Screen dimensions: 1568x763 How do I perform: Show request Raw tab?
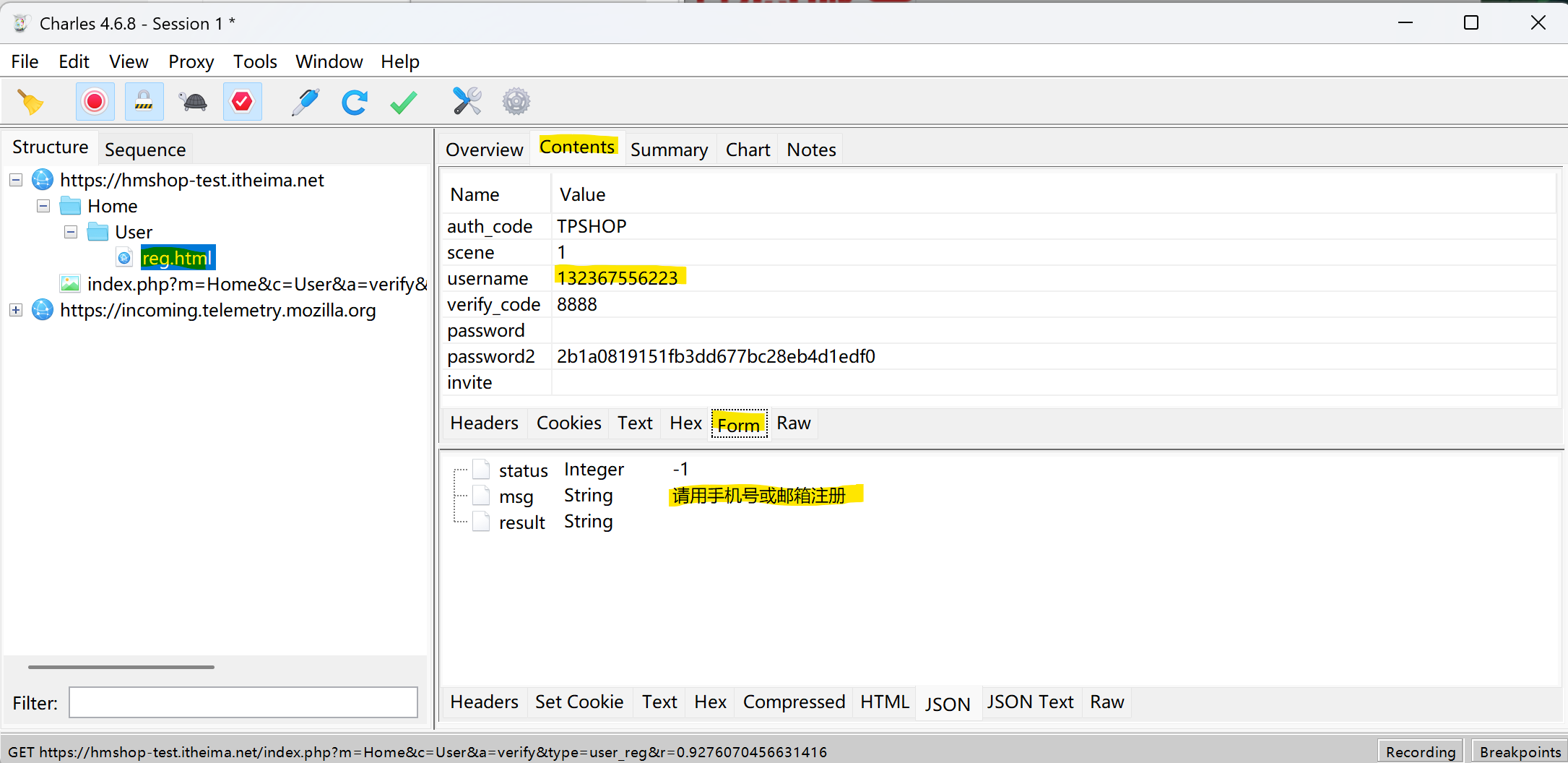(x=794, y=423)
